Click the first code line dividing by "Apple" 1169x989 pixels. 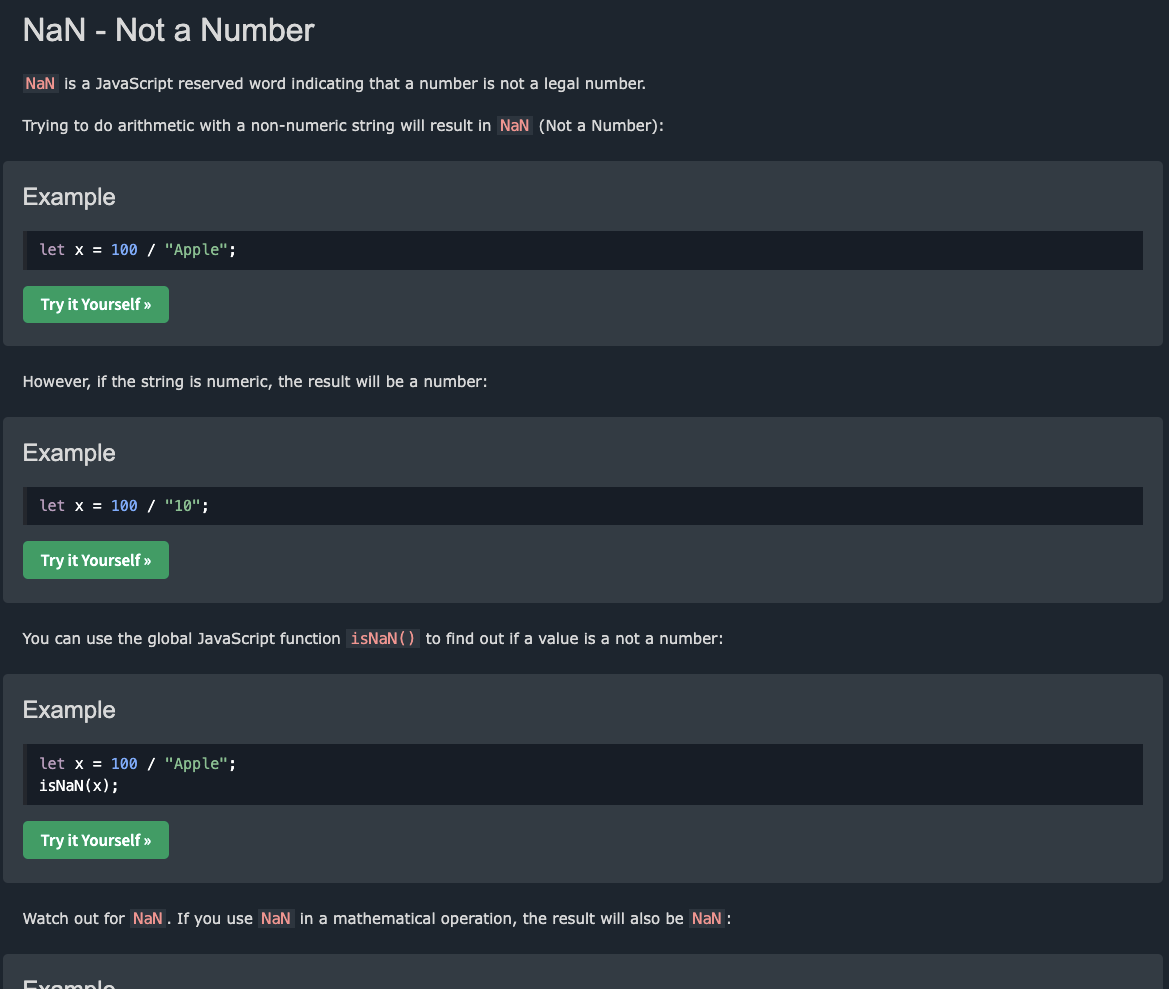pos(137,250)
